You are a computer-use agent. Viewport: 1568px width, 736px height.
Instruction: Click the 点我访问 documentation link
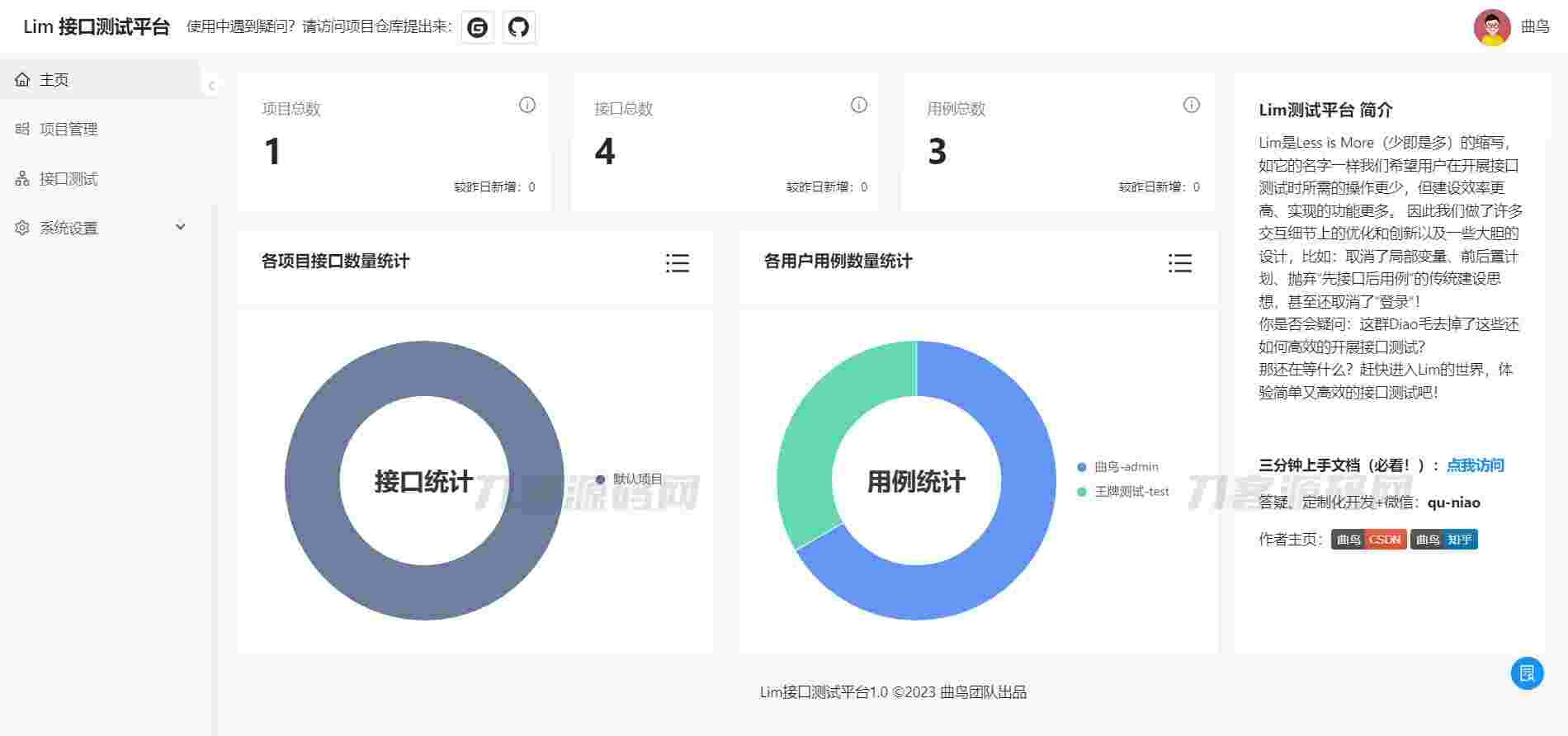(x=1476, y=465)
